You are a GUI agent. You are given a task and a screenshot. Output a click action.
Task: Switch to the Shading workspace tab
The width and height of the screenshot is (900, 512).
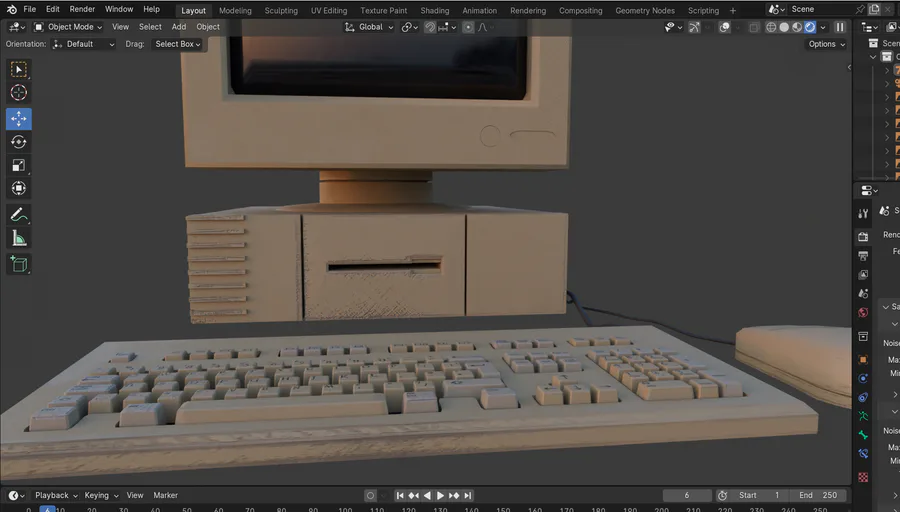point(435,10)
